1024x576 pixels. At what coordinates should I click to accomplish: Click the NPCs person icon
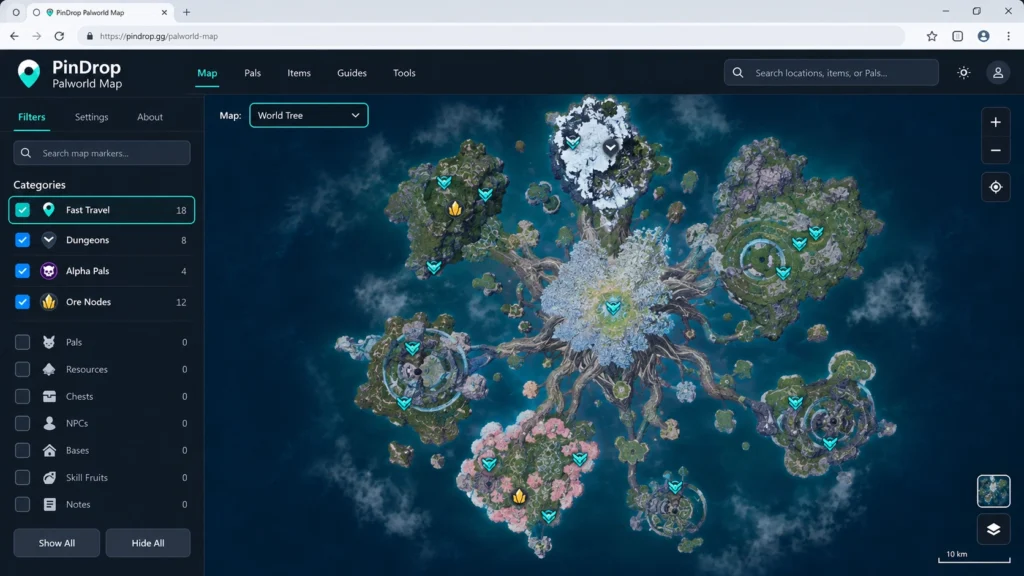pos(49,423)
